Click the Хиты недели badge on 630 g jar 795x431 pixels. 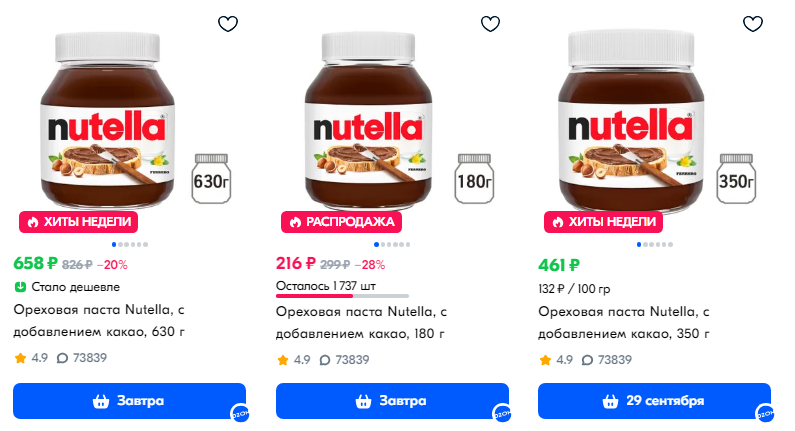click(77, 222)
